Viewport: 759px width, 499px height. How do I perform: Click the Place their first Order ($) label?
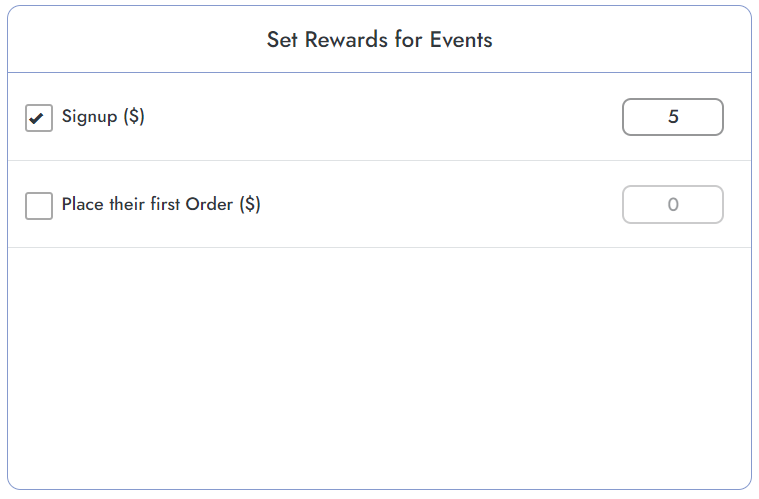[161, 204]
